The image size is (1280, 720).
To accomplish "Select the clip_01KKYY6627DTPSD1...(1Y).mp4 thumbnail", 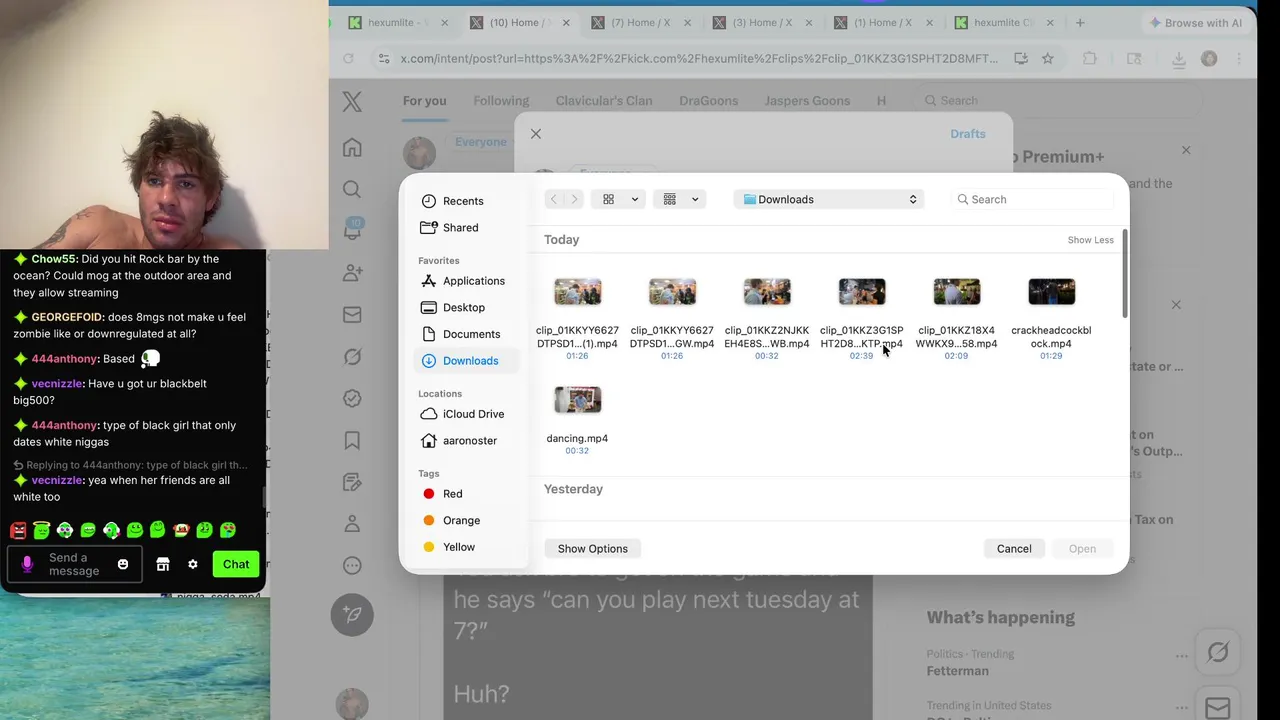I will 577,292.
